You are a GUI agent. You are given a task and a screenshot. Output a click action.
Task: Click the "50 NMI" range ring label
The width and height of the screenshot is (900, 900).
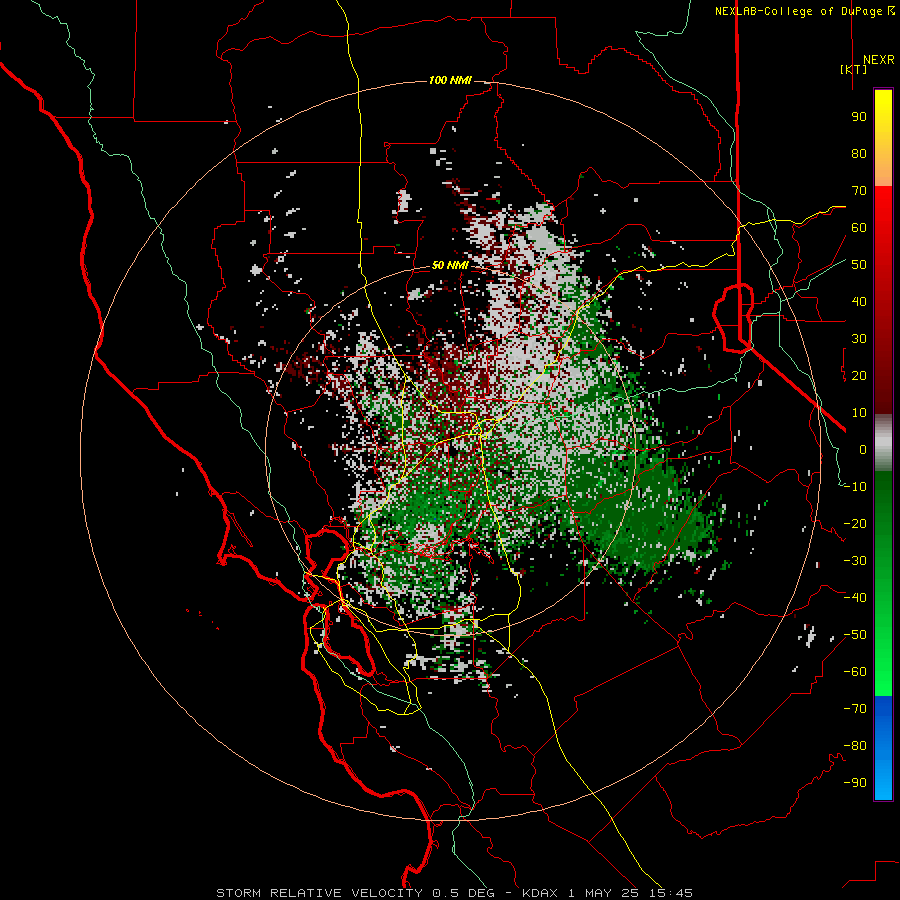(450, 265)
